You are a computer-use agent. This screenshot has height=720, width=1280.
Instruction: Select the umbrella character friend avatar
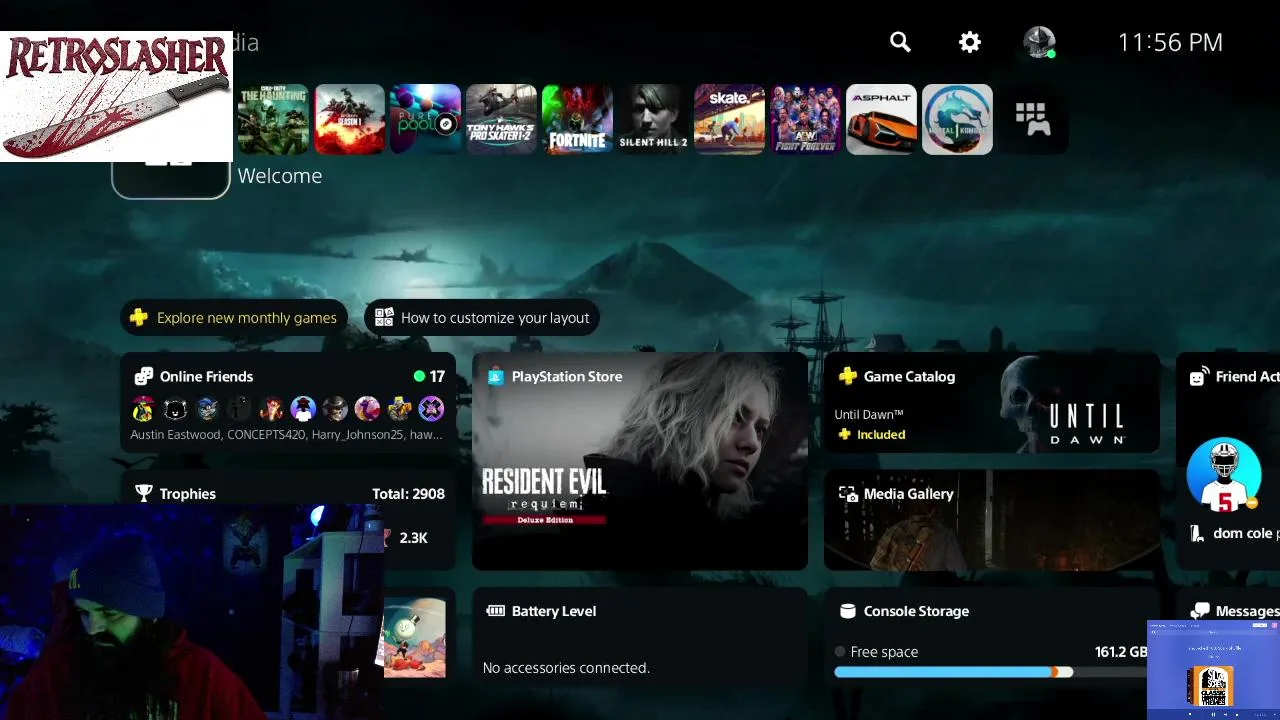143,408
